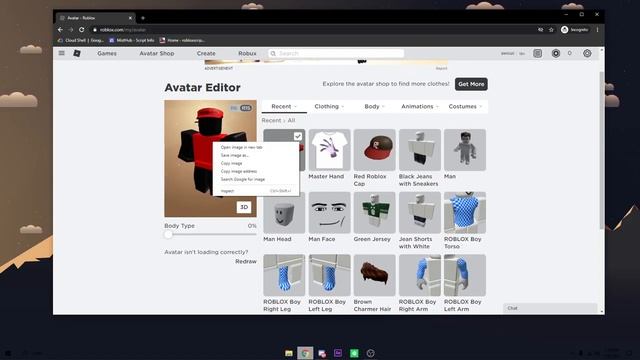Expand the Body dropdown tab
Viewport: 640px width, 360px height.
(374, 106)
